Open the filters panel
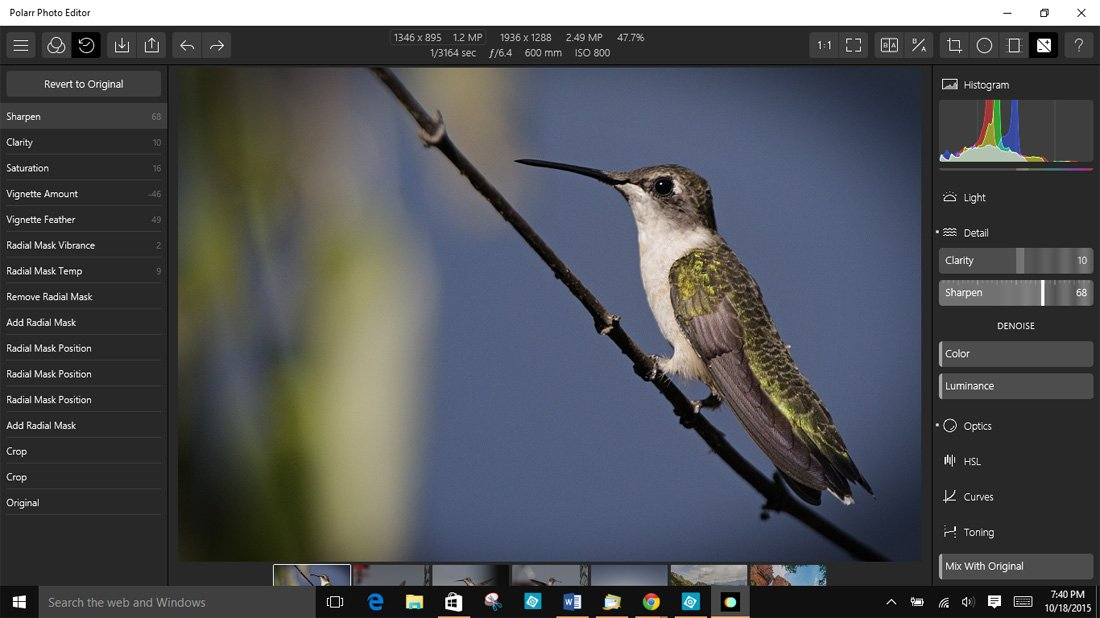This screenshot has height=618, width=1100. [56, 45]
